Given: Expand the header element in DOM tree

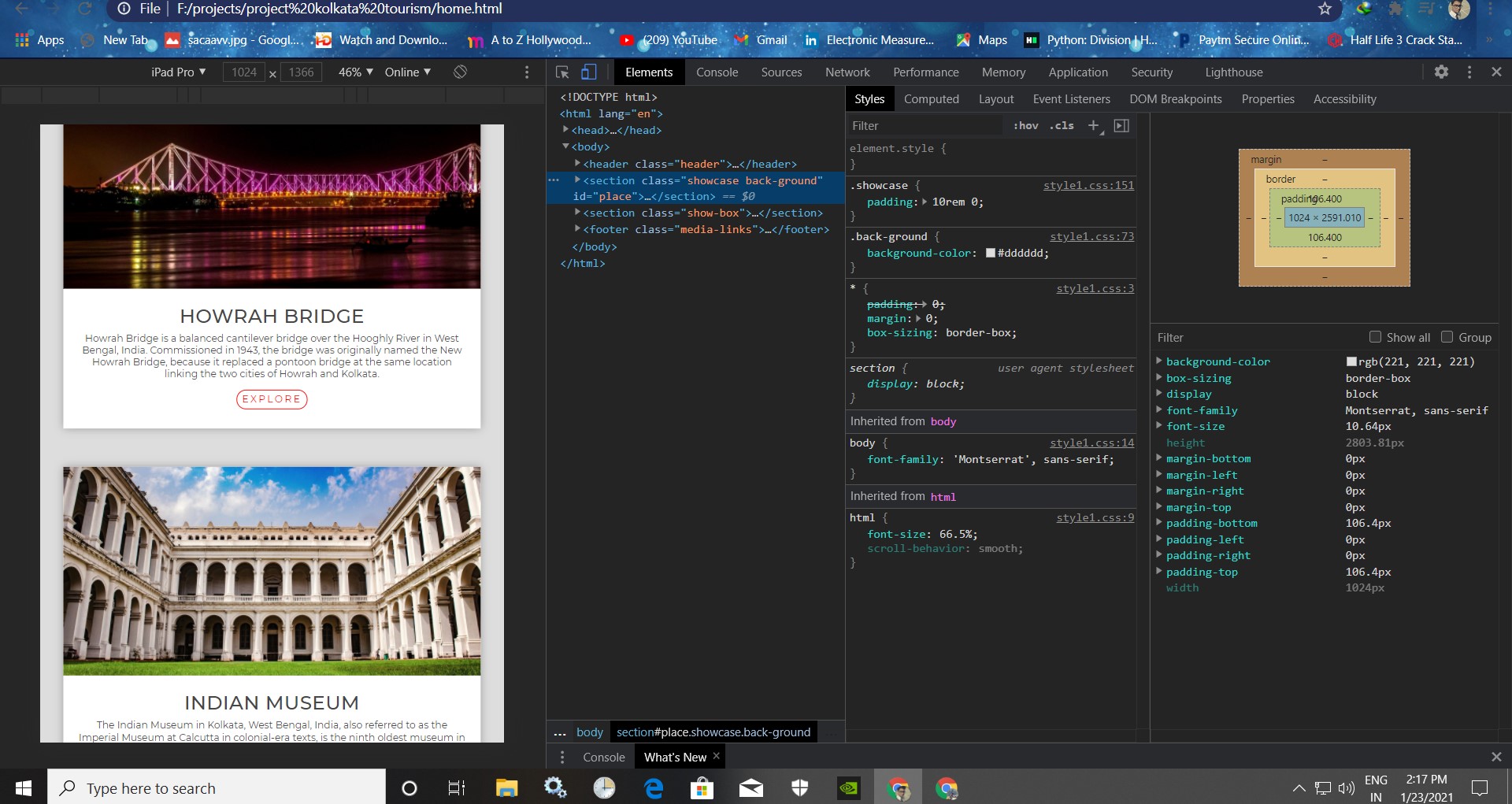Looking at the screenshot, I should pyautogui.click(x=577, y=164).
